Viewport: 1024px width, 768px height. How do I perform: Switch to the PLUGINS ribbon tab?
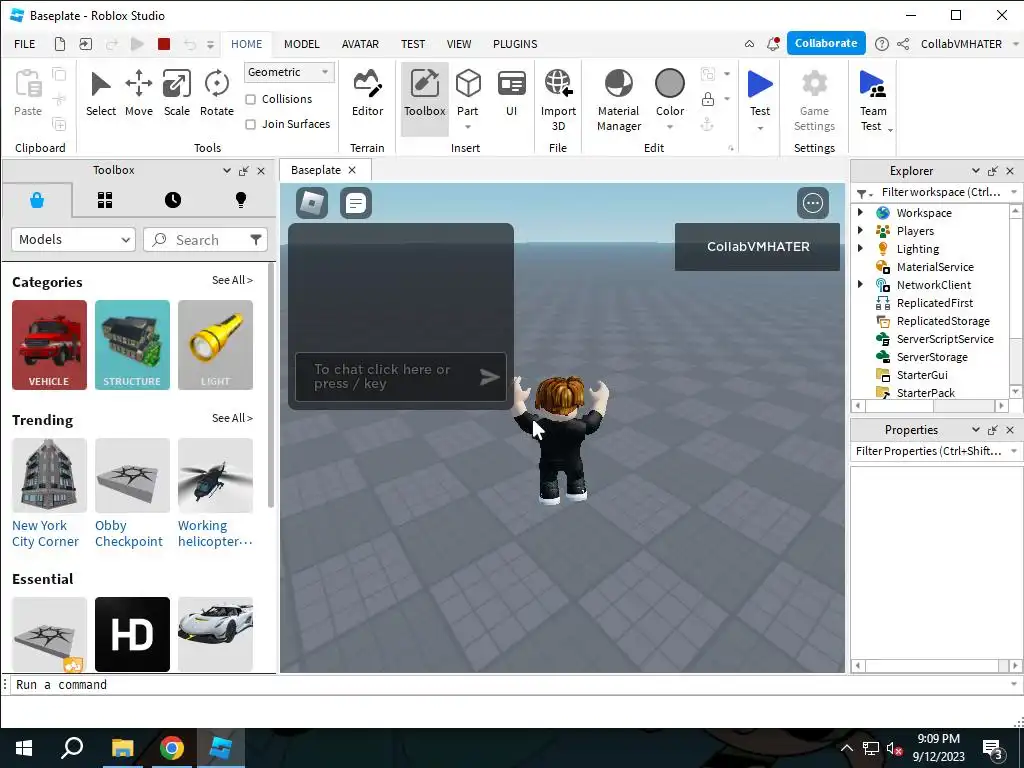coord(515,44)
